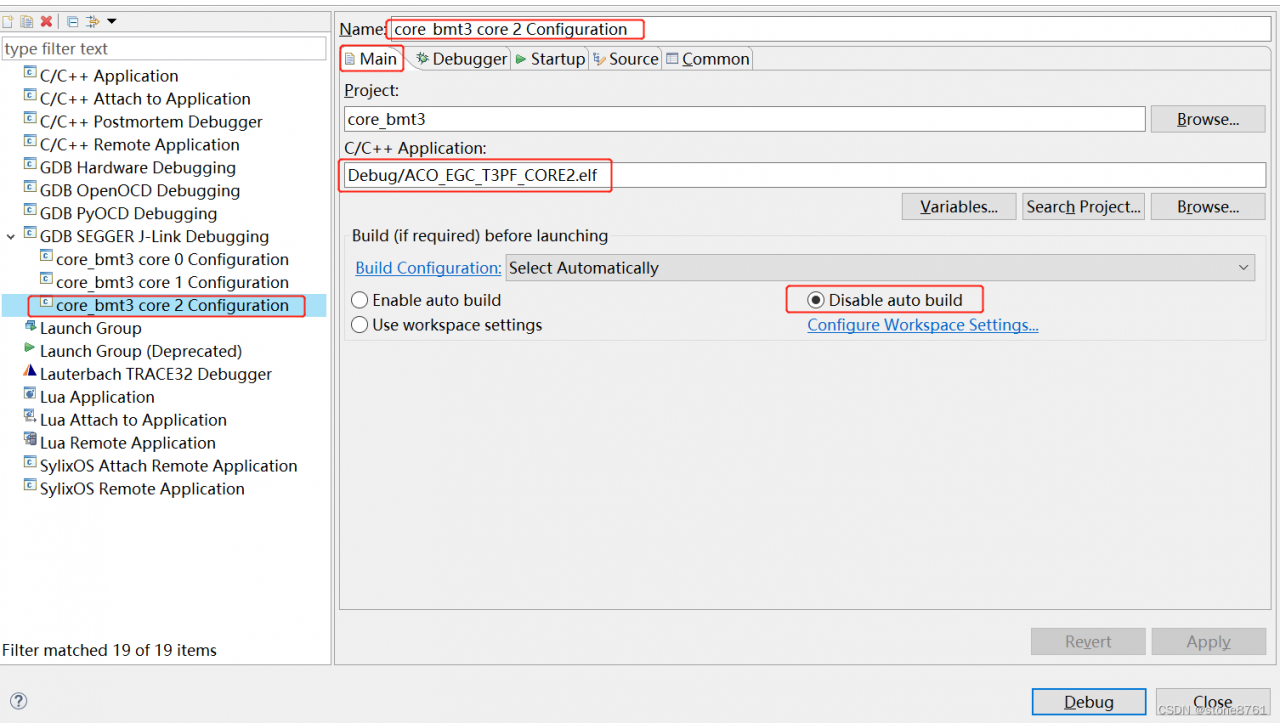Click the collapse all icon
This screenshot has height=723, width=1280.
coord(73,21)
